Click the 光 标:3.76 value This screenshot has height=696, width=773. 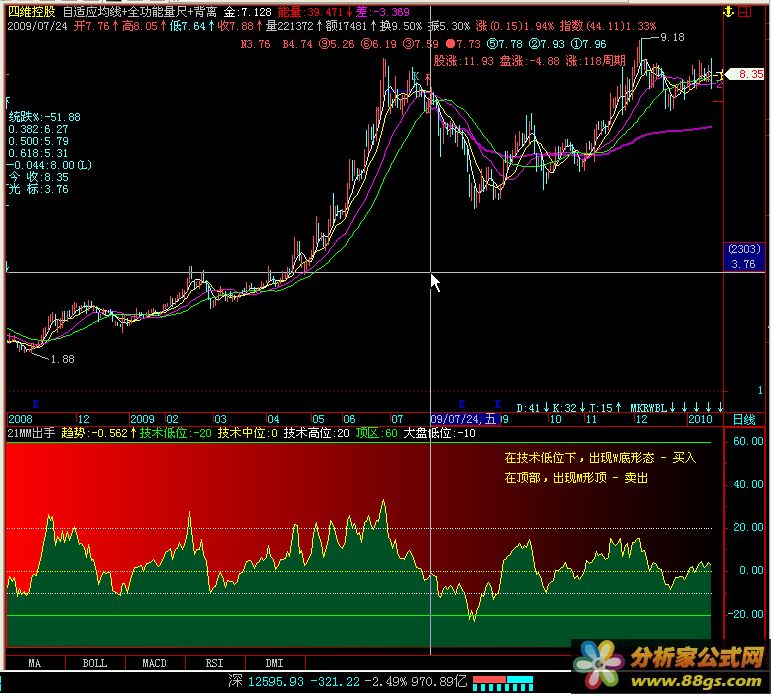tap(38, 189)
